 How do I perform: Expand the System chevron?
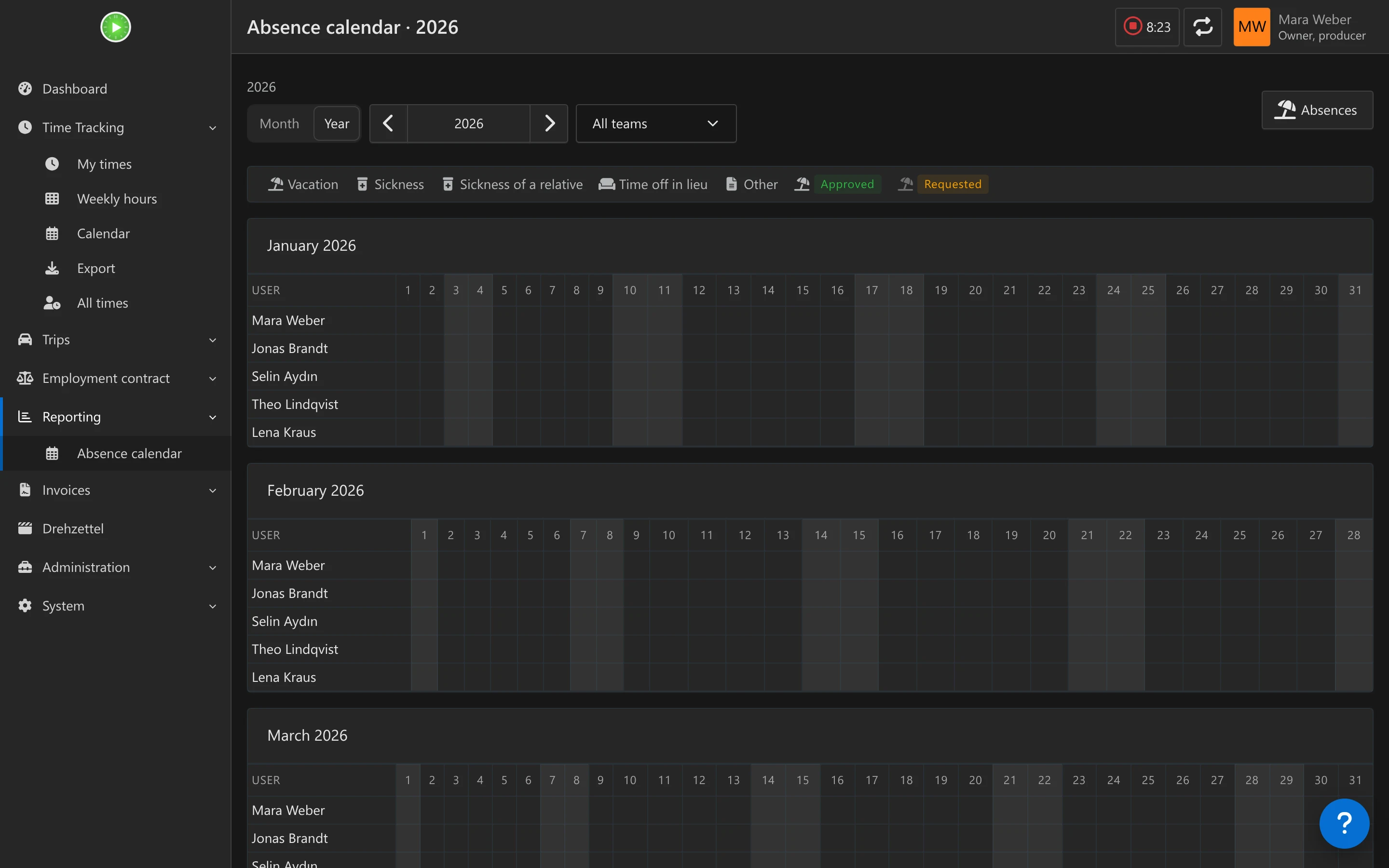(x=212, y=606)
